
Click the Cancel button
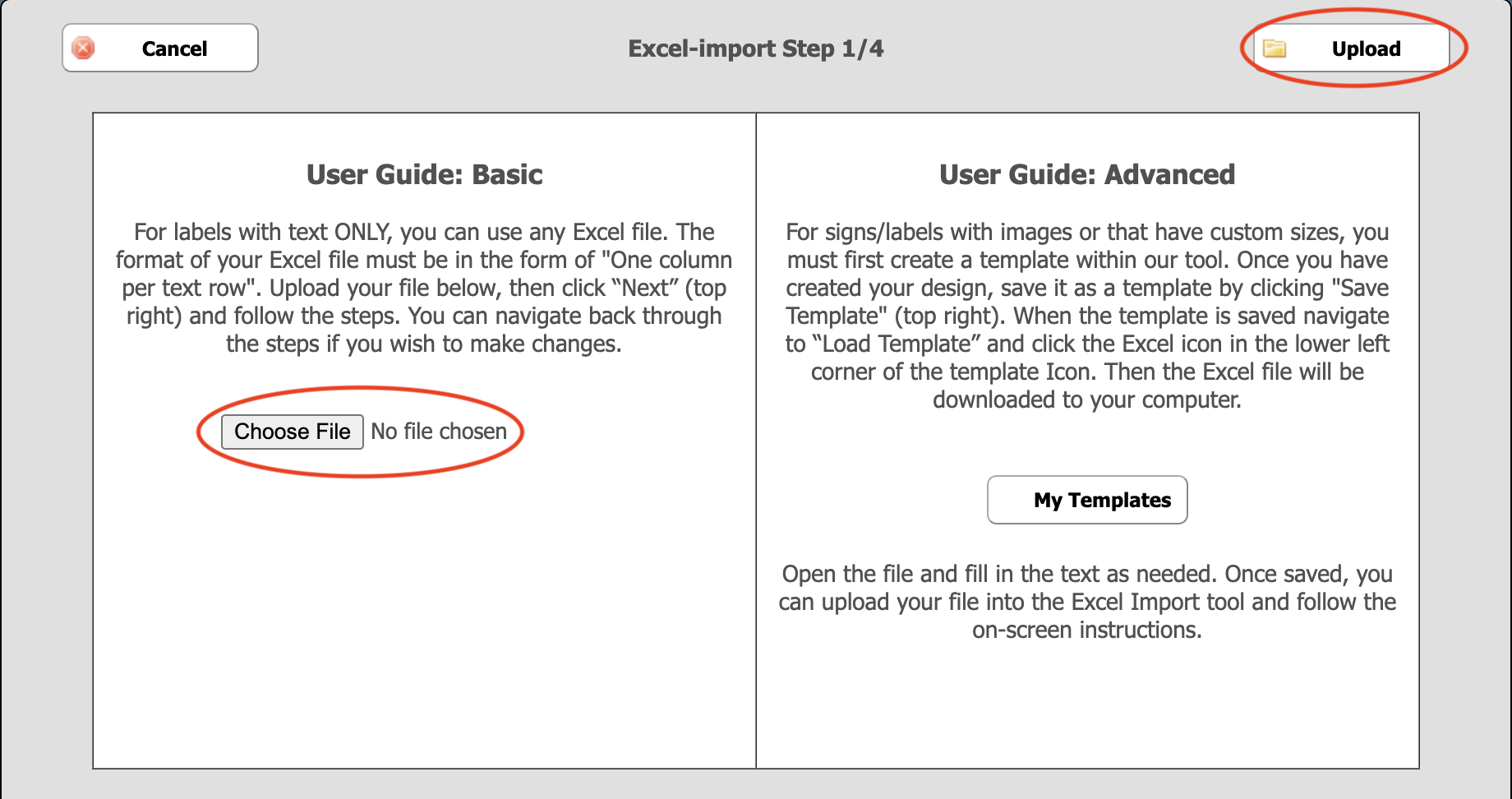[160, 48]
